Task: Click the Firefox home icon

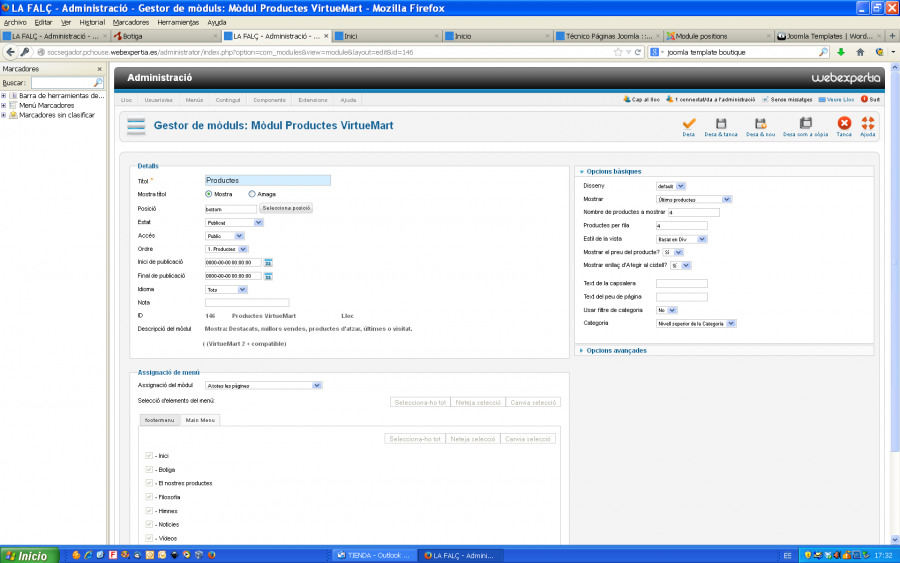Action: [860, 52]
